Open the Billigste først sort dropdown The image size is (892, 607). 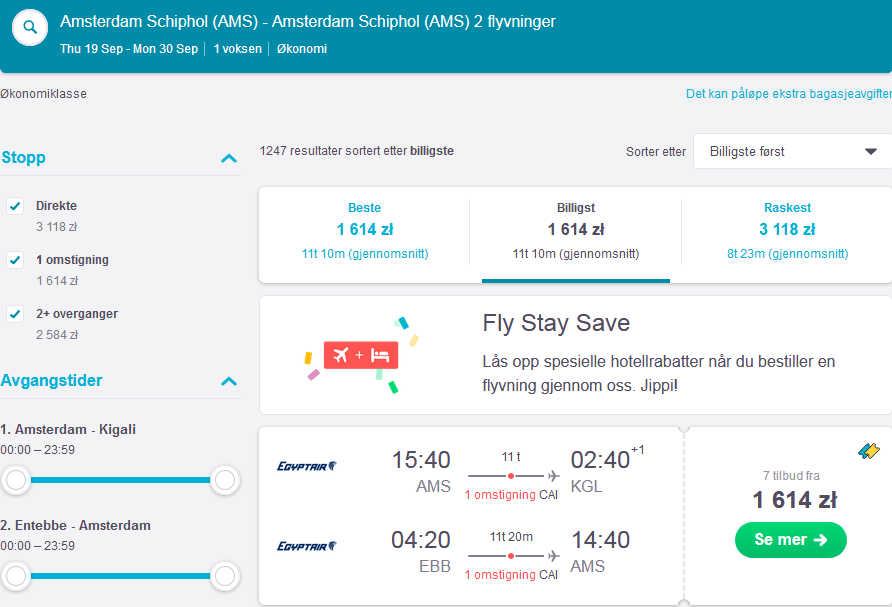pyautogui.click(x=792, y=151)
